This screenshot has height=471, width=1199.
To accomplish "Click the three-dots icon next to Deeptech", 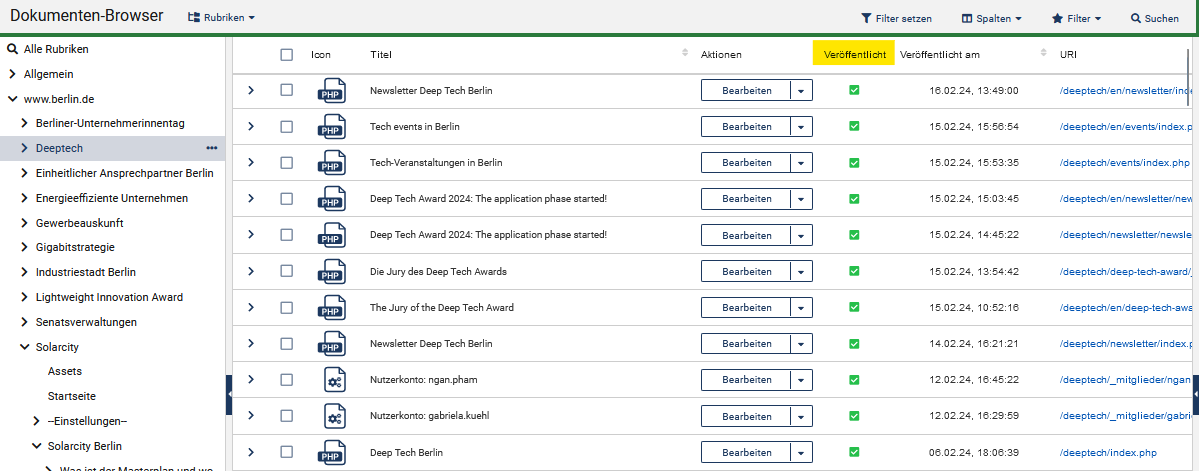I will [x=211, y=148].
